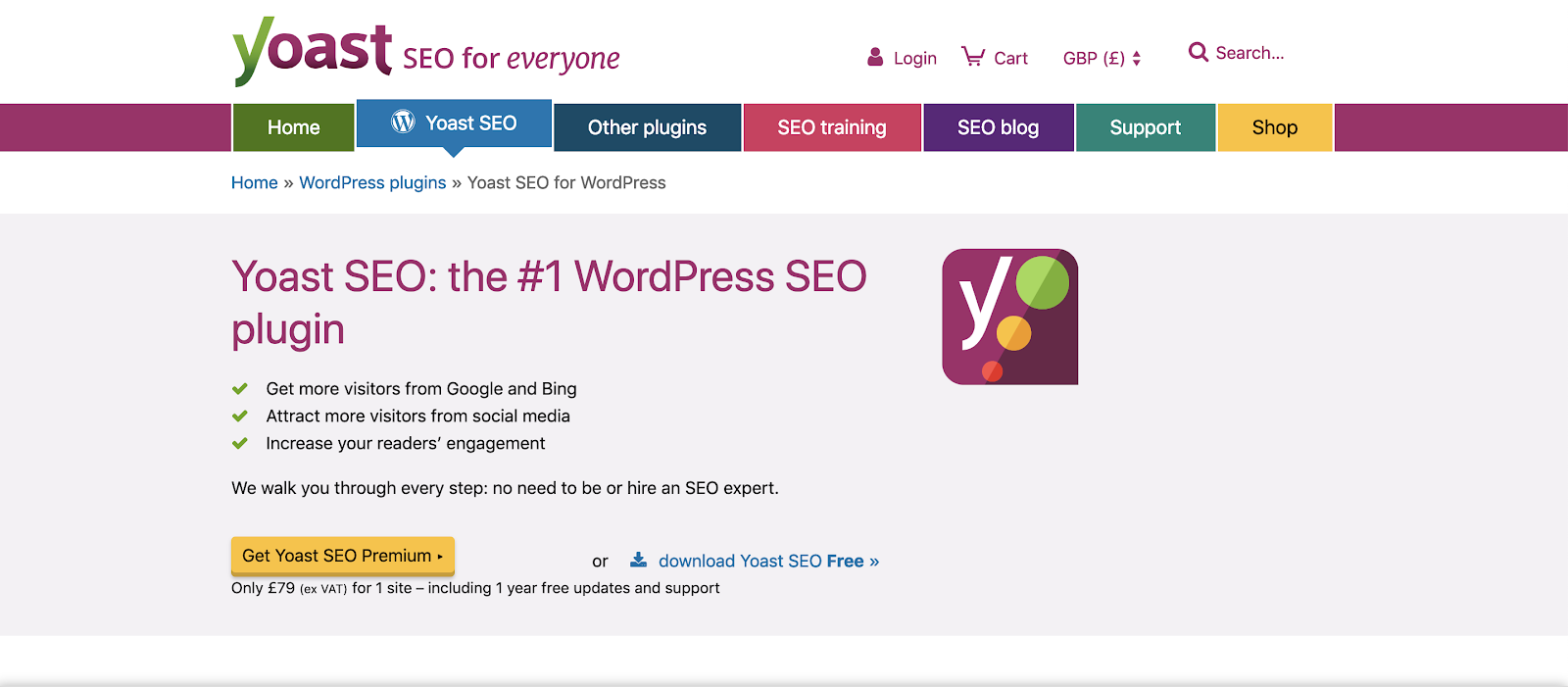Visit the SEO blog tab

pos(998,127)
